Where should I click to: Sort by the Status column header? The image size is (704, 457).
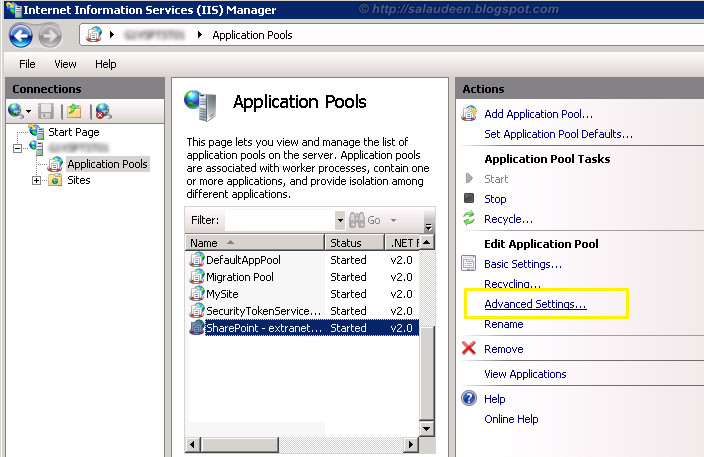[x=355, y=242]
